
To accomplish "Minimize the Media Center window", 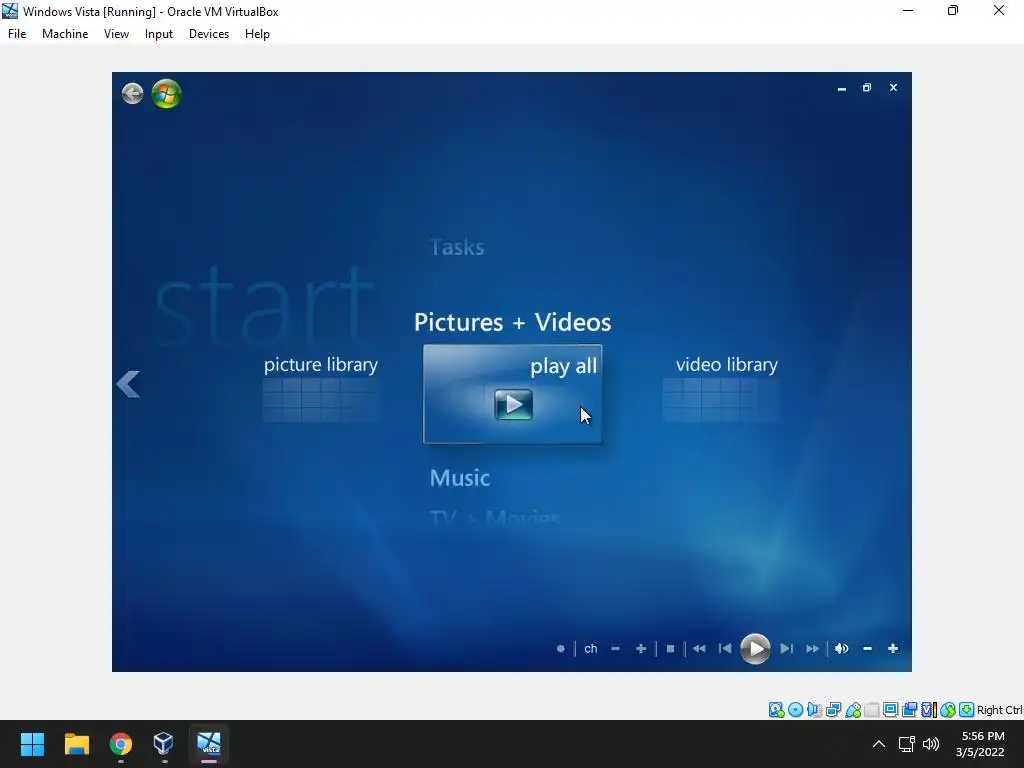I will [842, 88].
